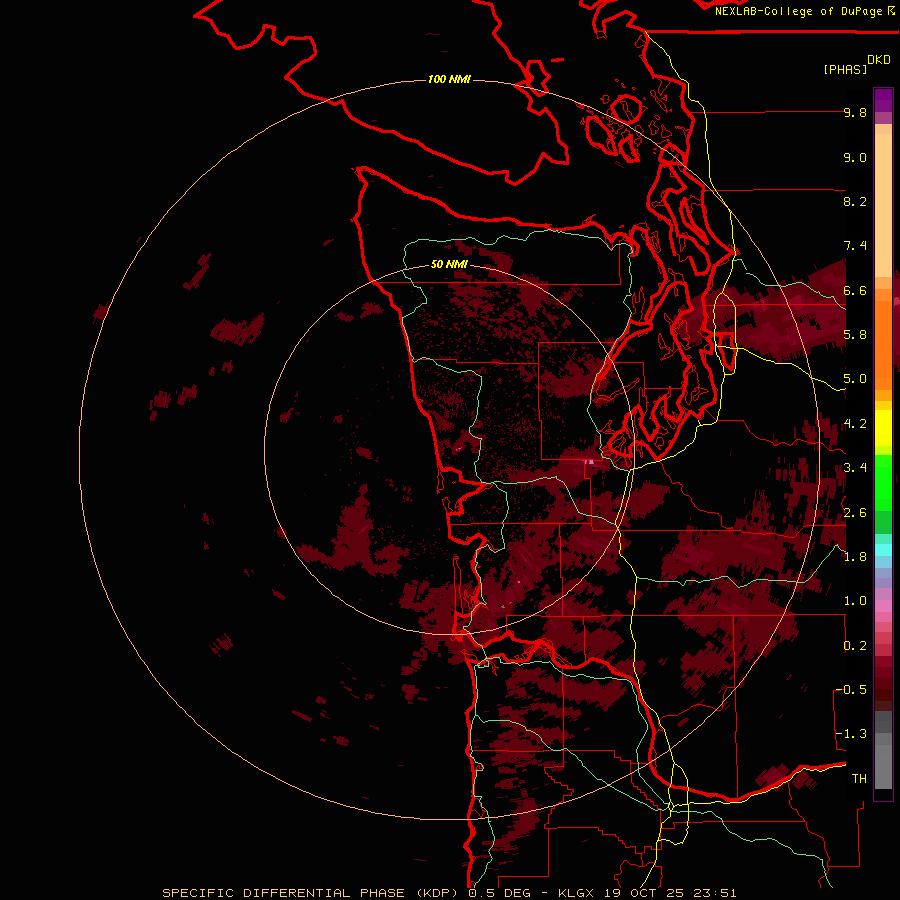Click the 5.0 legend value
900x900 pixels.
(855, 379)
